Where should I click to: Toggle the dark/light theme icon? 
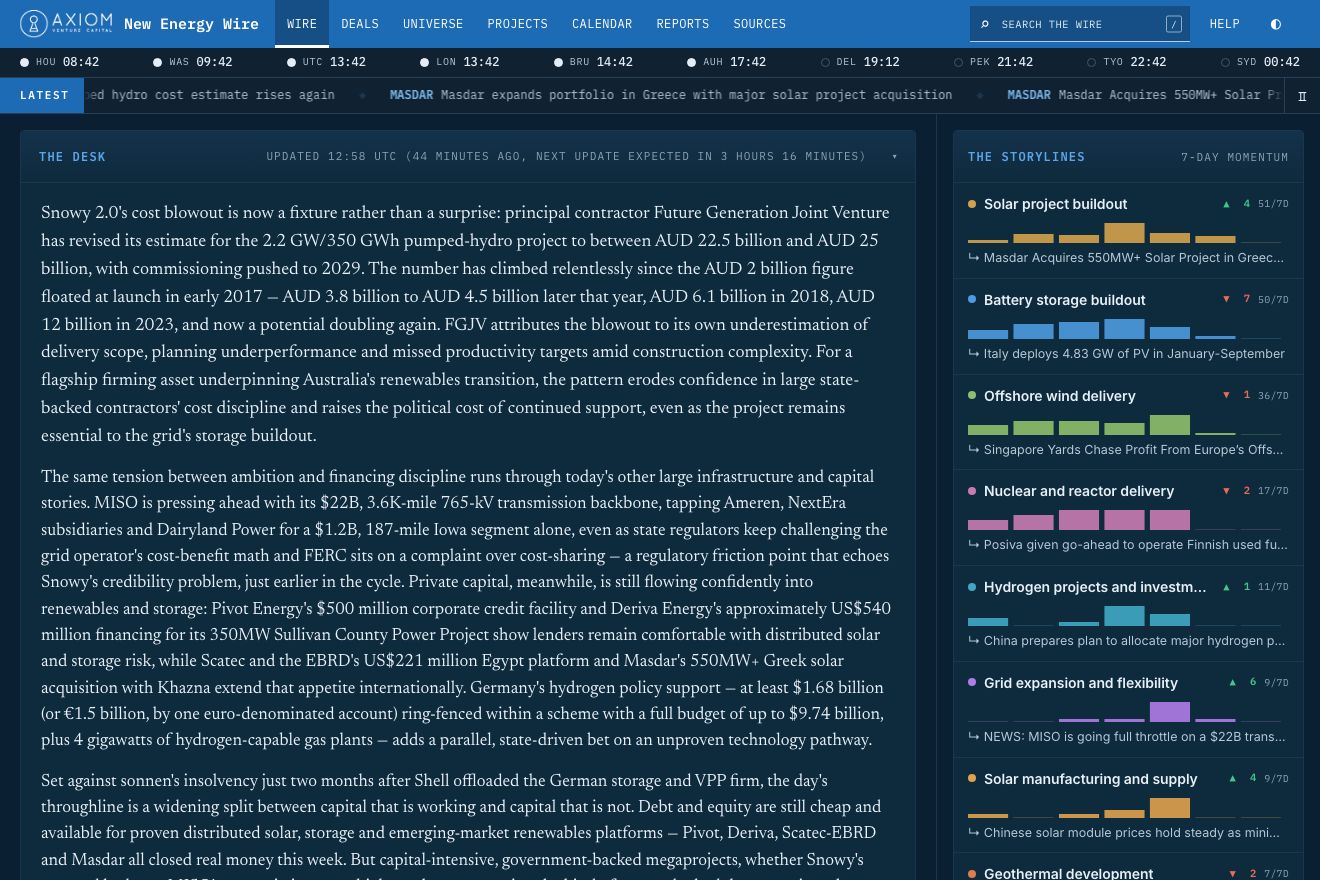(1275, 24)
